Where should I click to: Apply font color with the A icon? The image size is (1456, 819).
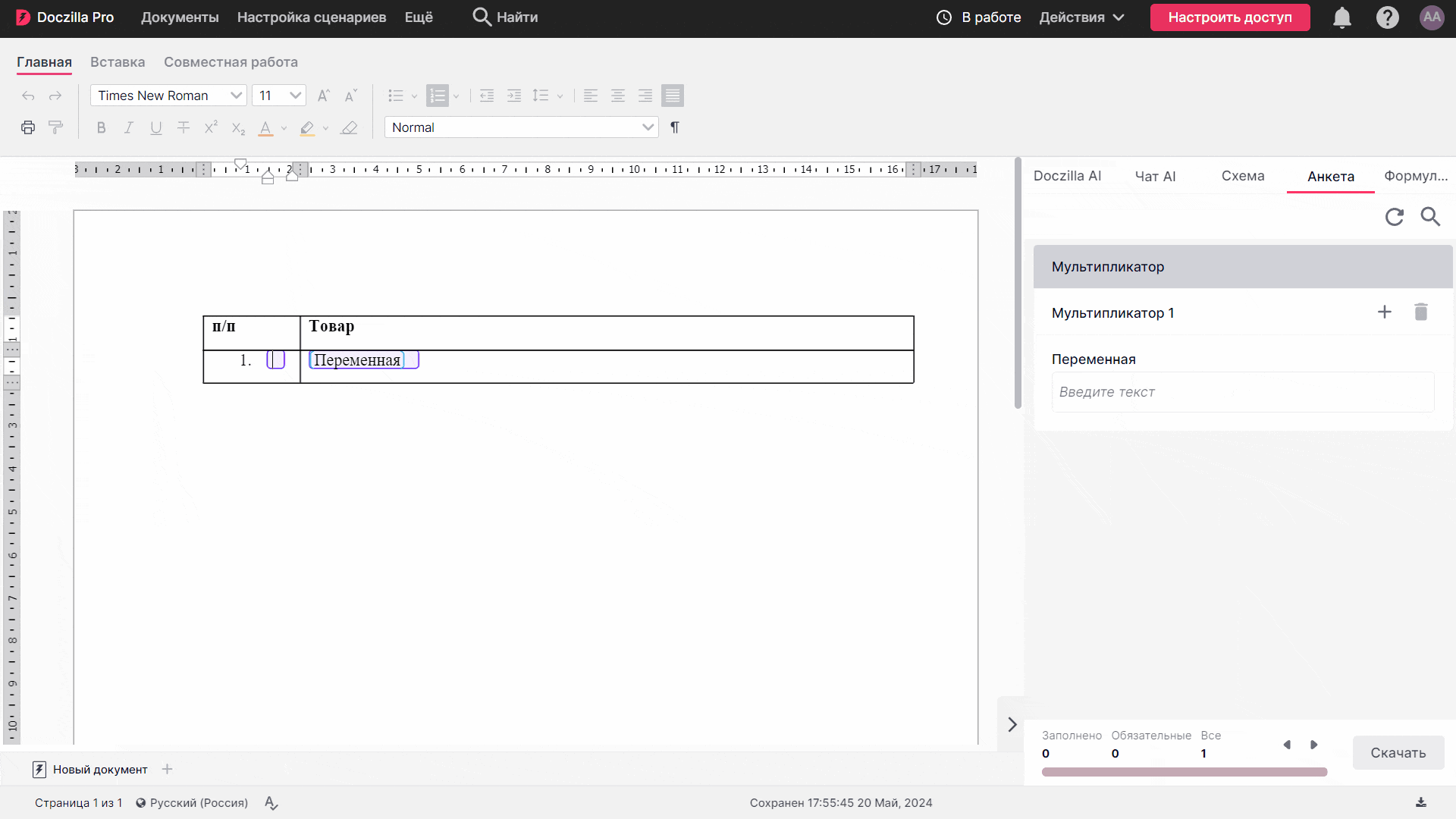265,128
